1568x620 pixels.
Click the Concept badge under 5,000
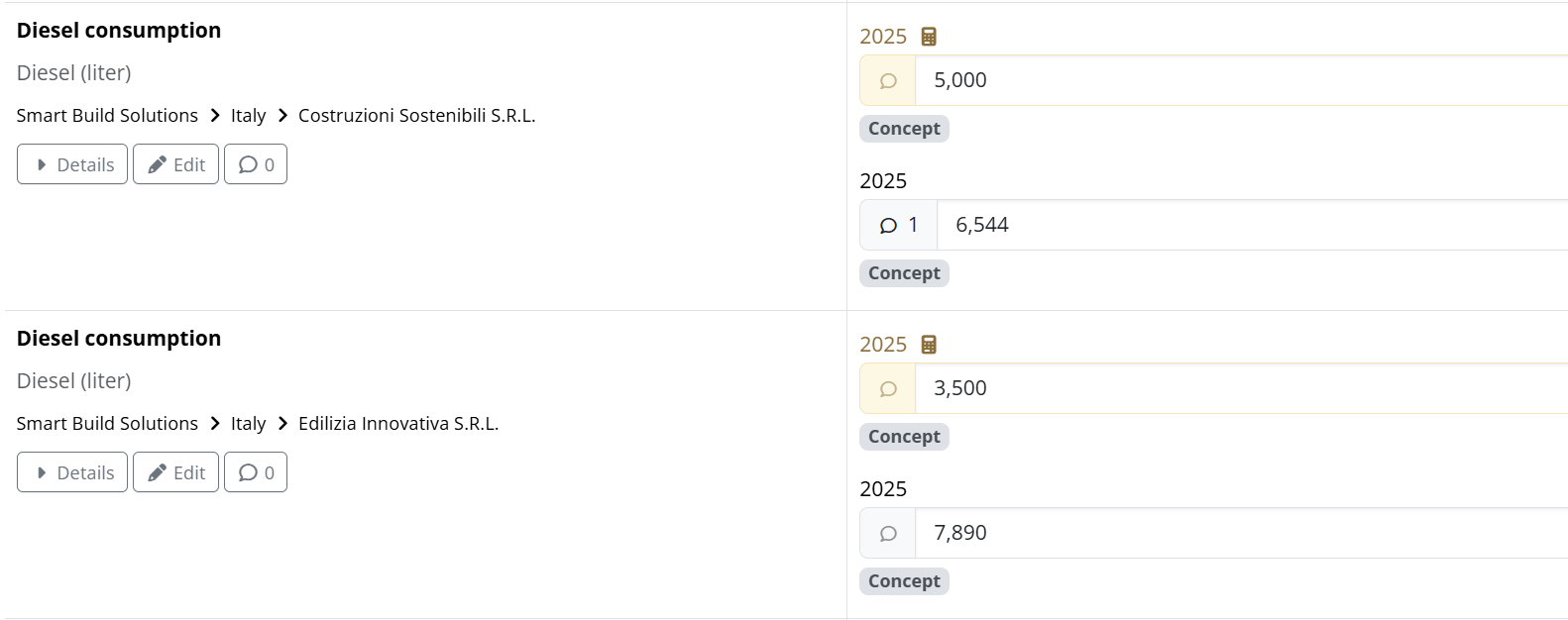(x=904, y=129)
